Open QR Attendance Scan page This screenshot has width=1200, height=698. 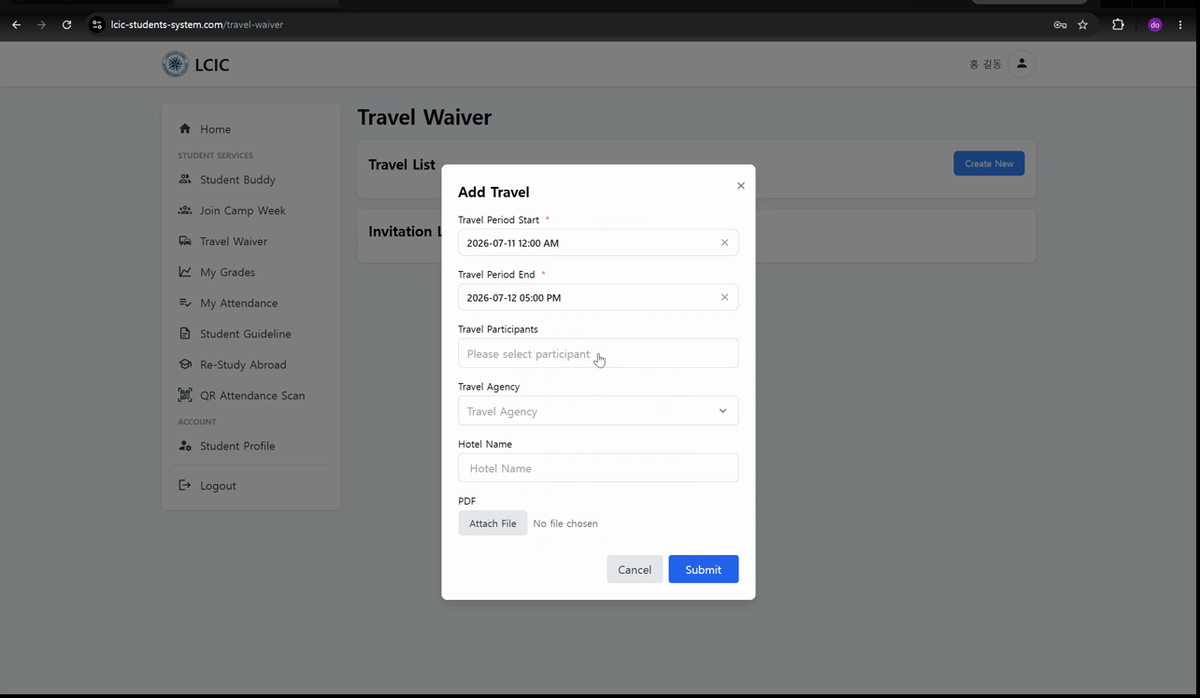tap(250, 395)
